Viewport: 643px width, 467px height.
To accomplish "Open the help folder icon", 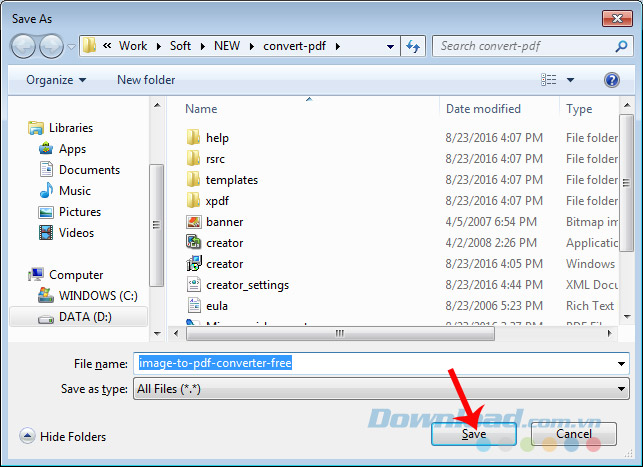I will pos(194,138).
